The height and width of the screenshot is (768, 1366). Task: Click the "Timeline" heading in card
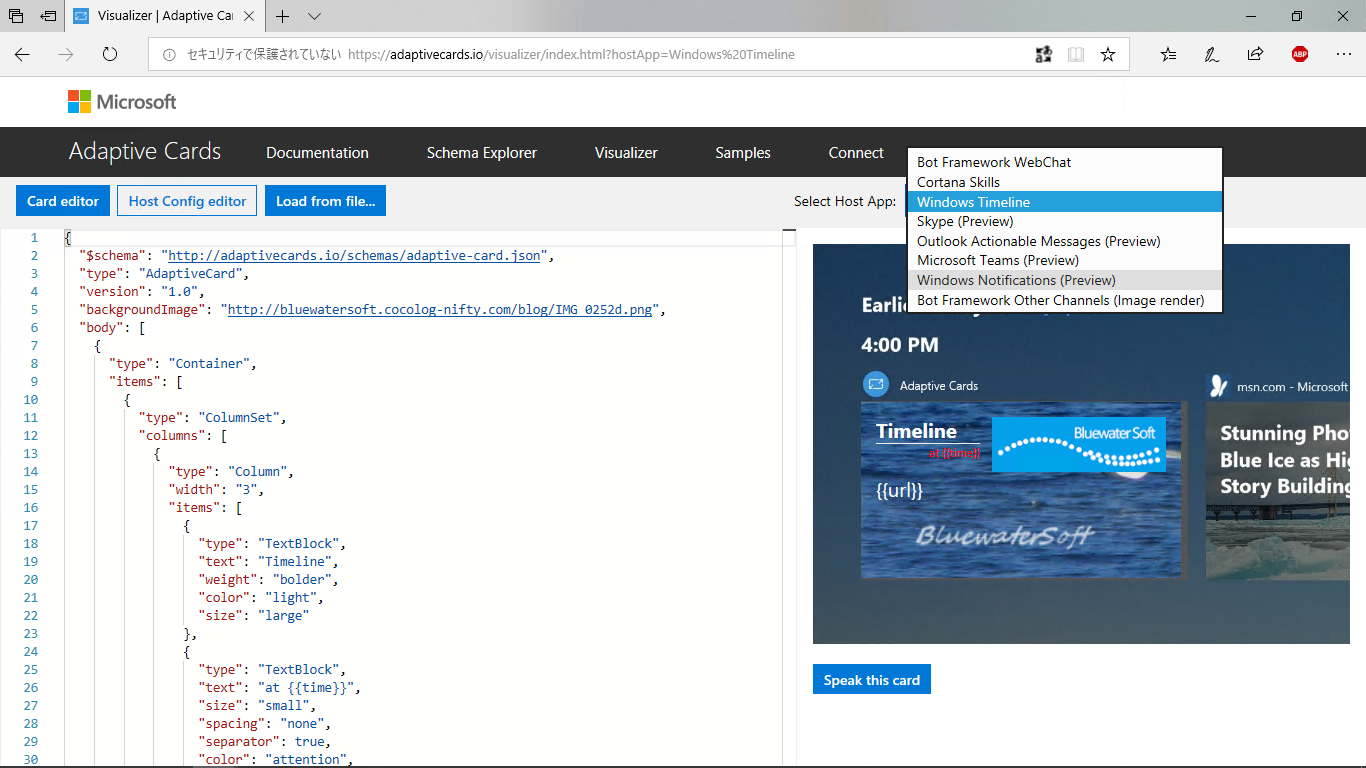916,431
